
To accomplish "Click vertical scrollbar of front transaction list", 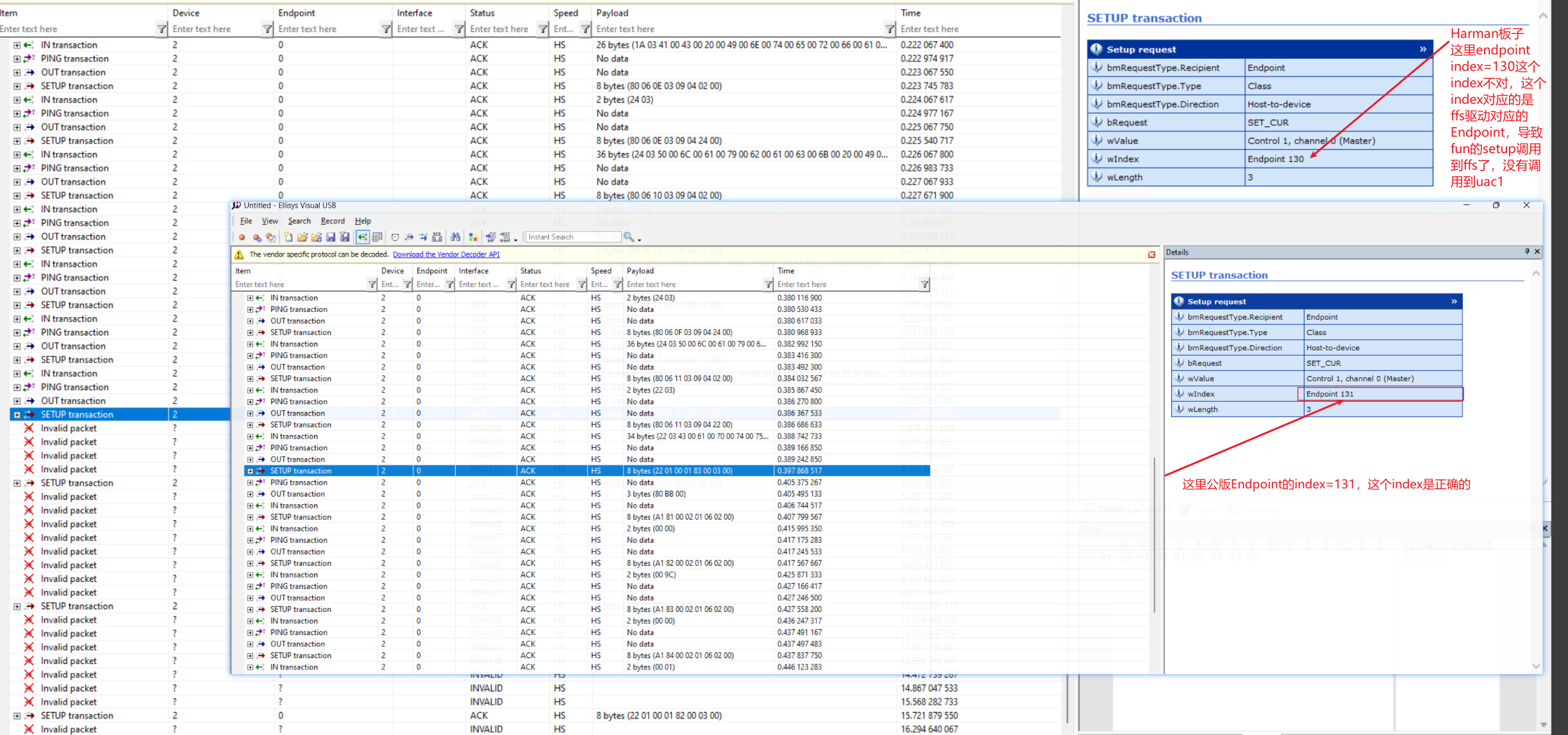I will [x=1155, y=535].
